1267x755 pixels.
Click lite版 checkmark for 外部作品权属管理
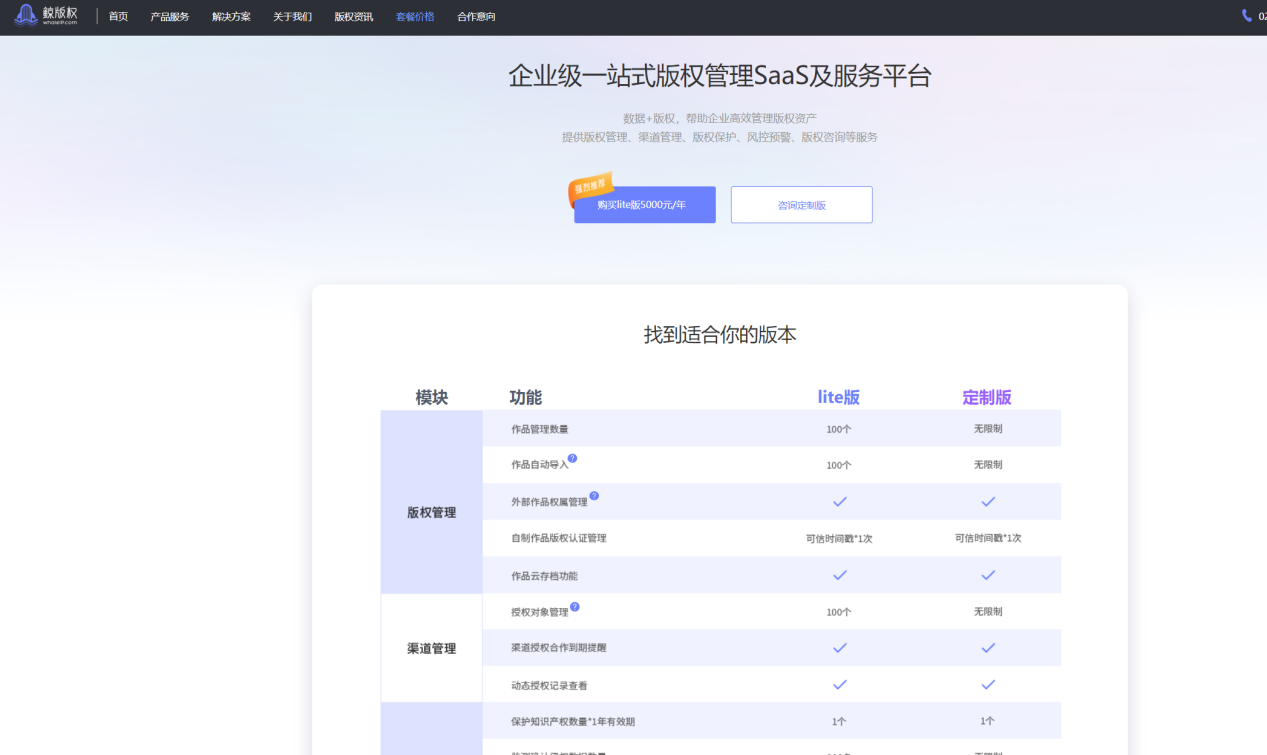(x=839, y=501)
